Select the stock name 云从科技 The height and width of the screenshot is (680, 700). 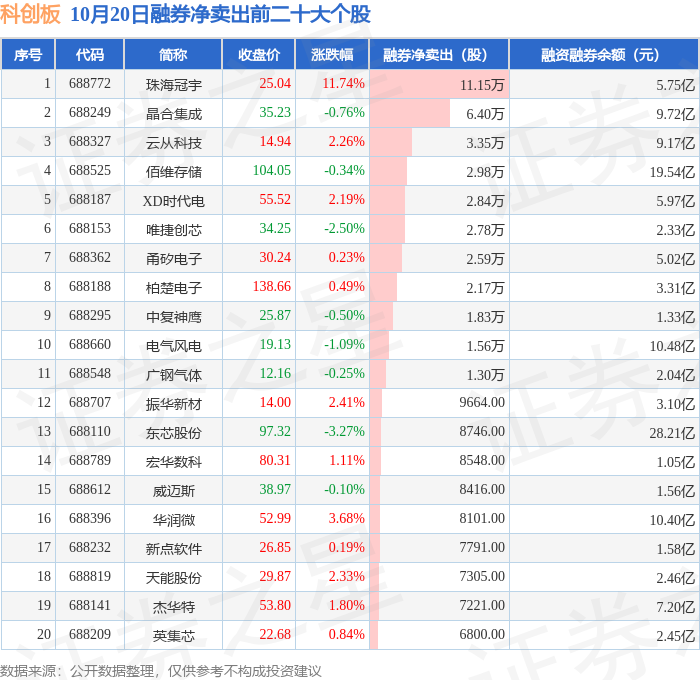coord(174,143)
